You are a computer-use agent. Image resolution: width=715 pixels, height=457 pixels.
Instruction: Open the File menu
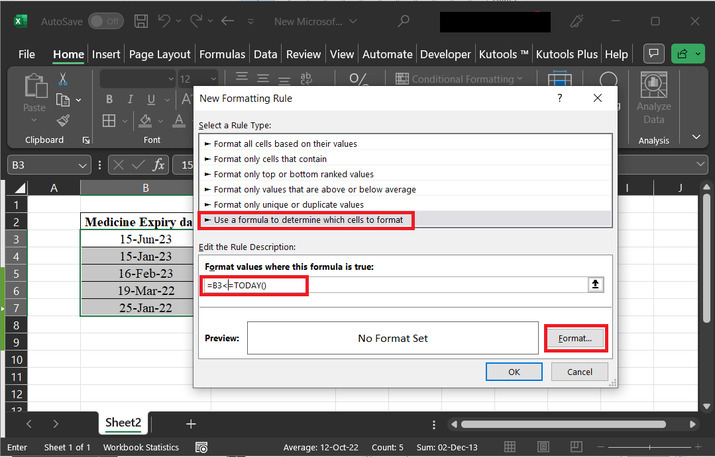pos(26,54)
